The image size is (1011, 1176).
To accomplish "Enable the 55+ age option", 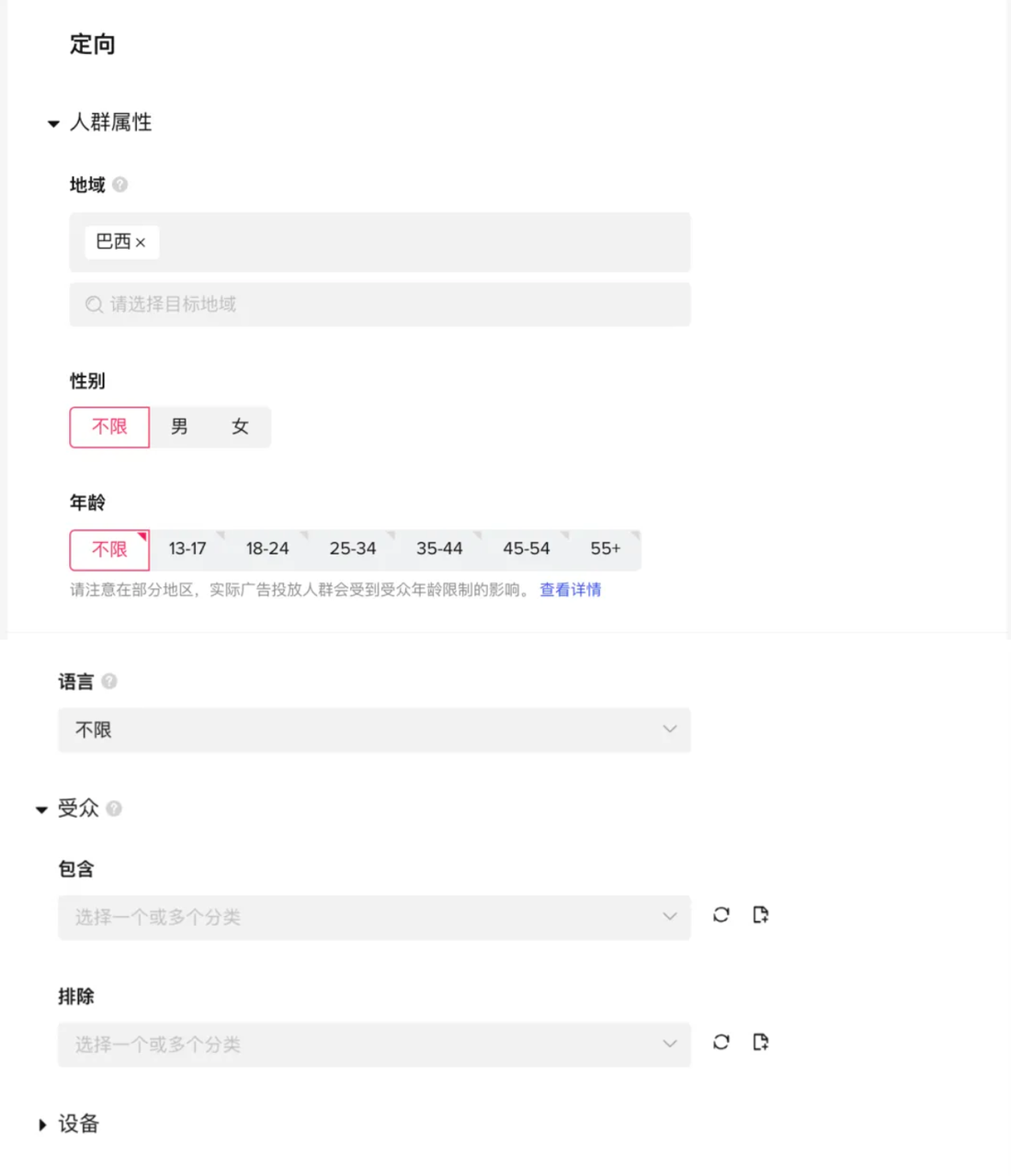I will [x=606, y=548].
